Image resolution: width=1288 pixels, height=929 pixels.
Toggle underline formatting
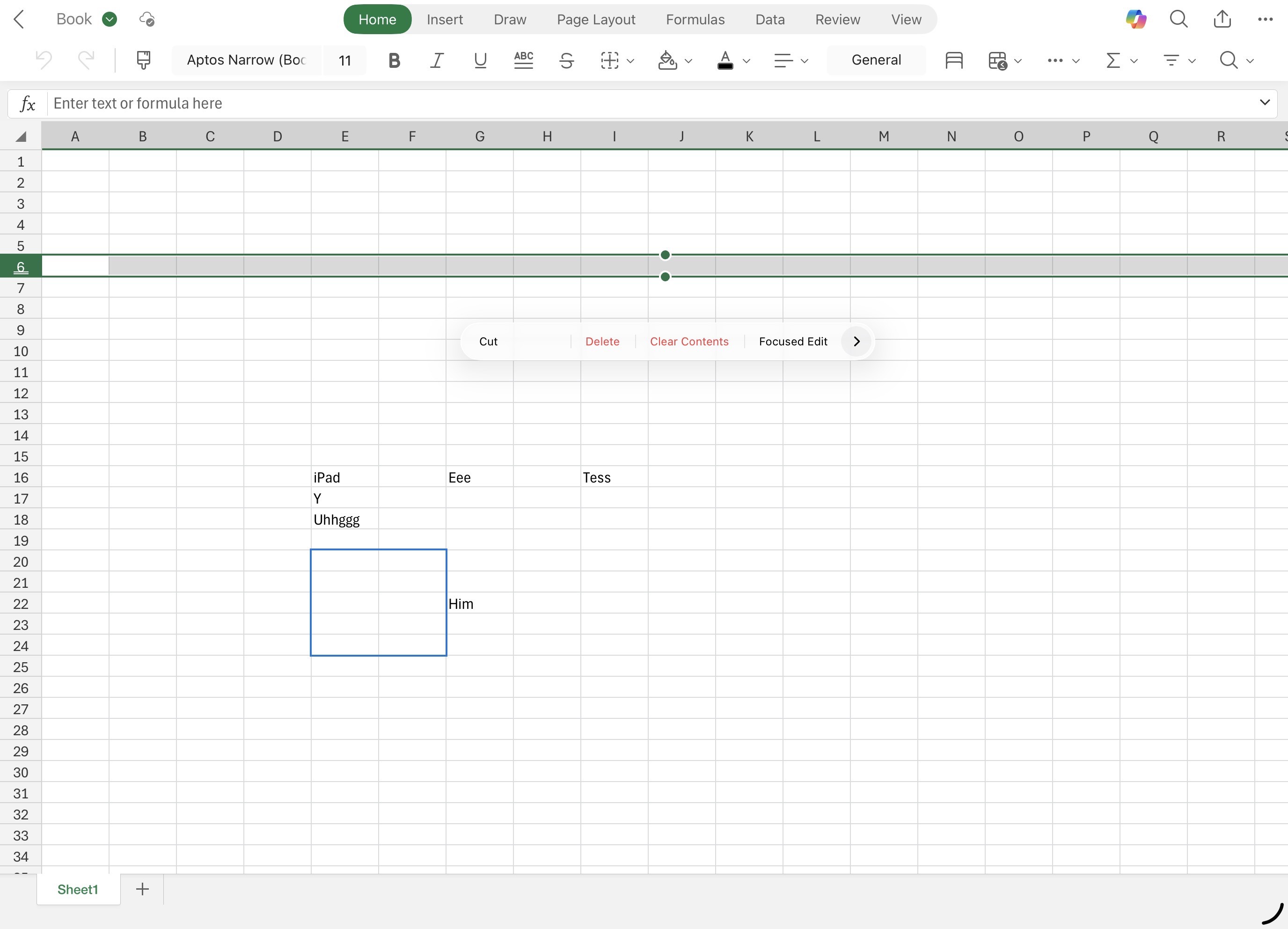[x=480, y=60]
